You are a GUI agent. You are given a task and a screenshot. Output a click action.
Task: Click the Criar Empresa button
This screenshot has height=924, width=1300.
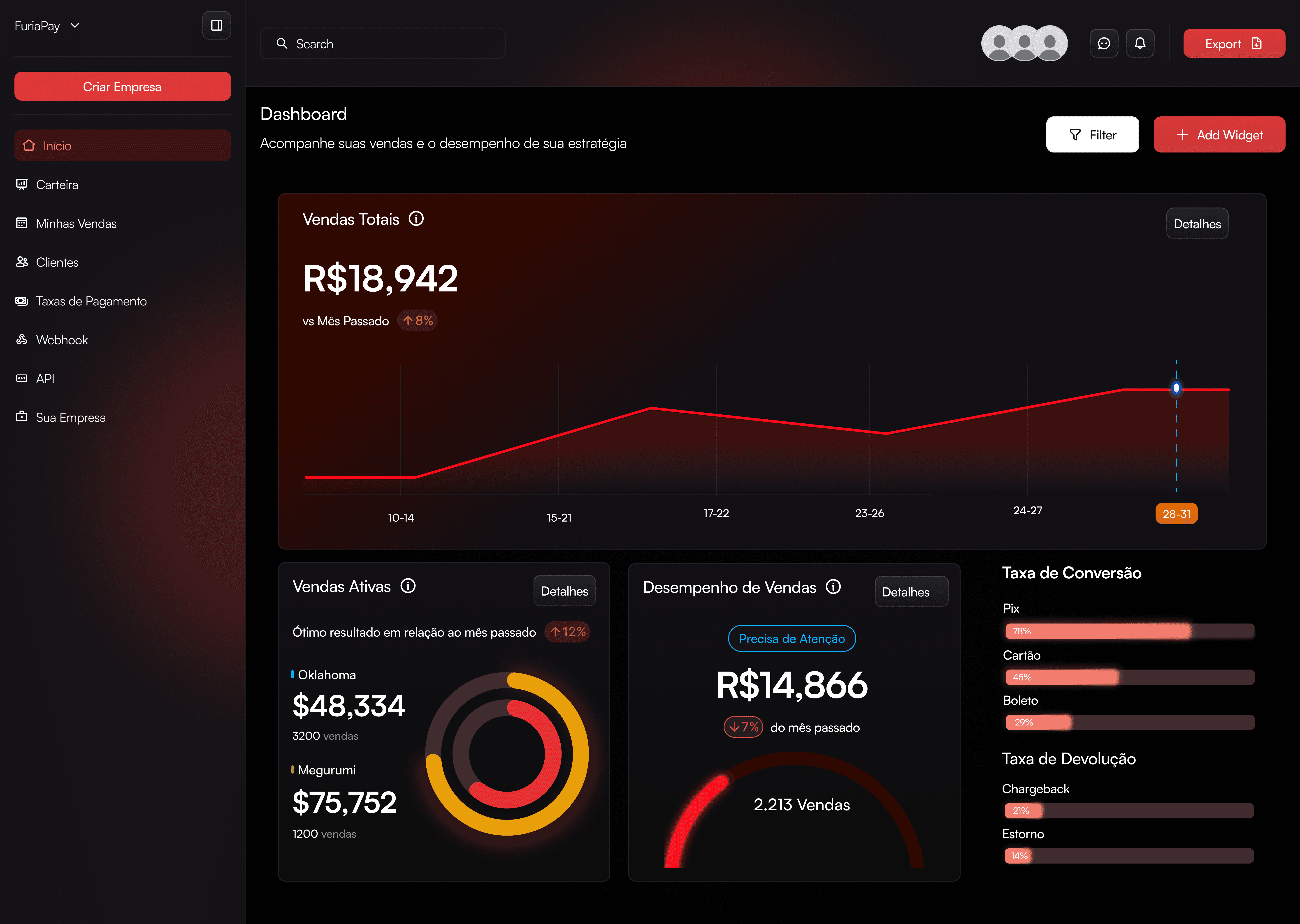point(122,86)
